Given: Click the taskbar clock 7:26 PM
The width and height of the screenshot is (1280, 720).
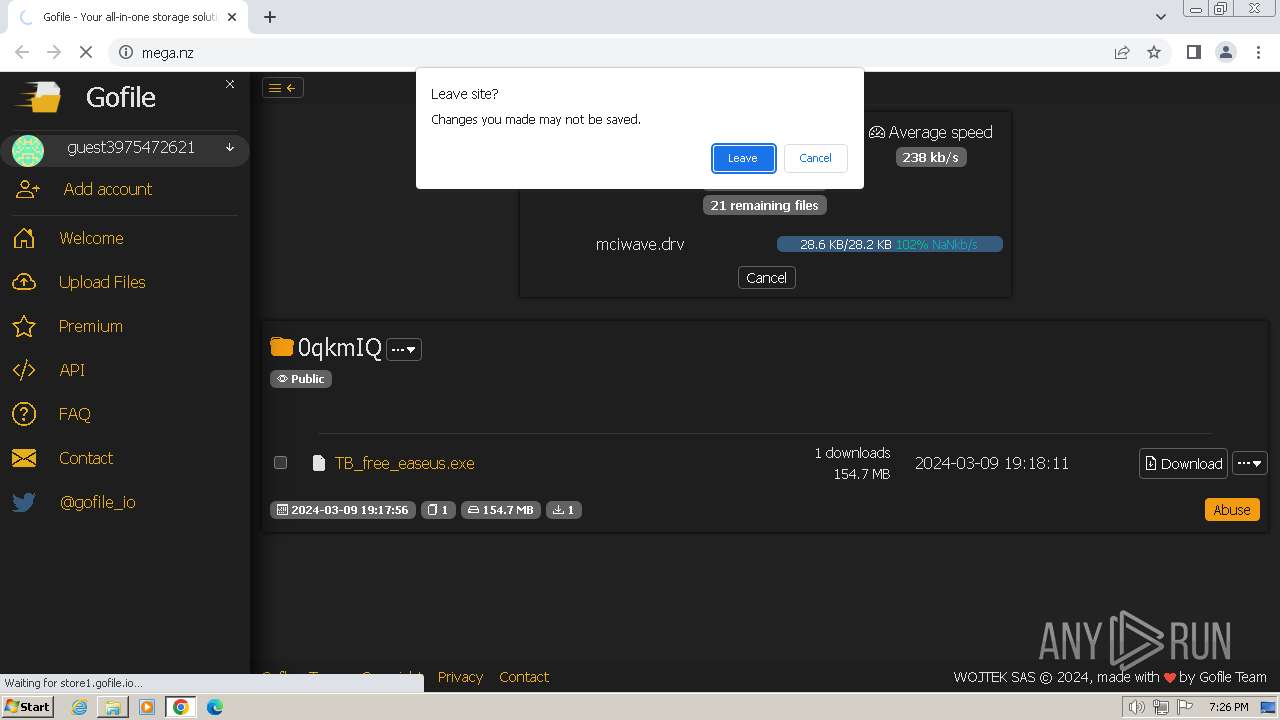Looking at the screenshot, I should tap(1228, 707).
